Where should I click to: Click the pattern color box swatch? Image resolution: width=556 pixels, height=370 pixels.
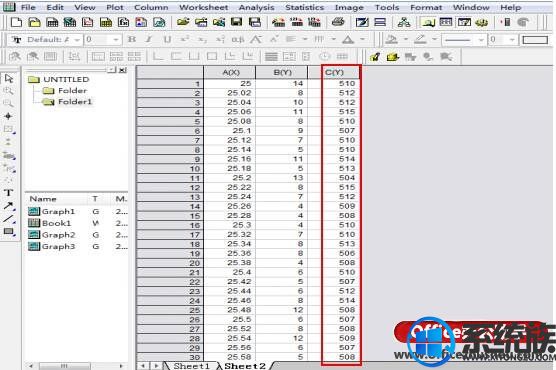tap(535, 40)
